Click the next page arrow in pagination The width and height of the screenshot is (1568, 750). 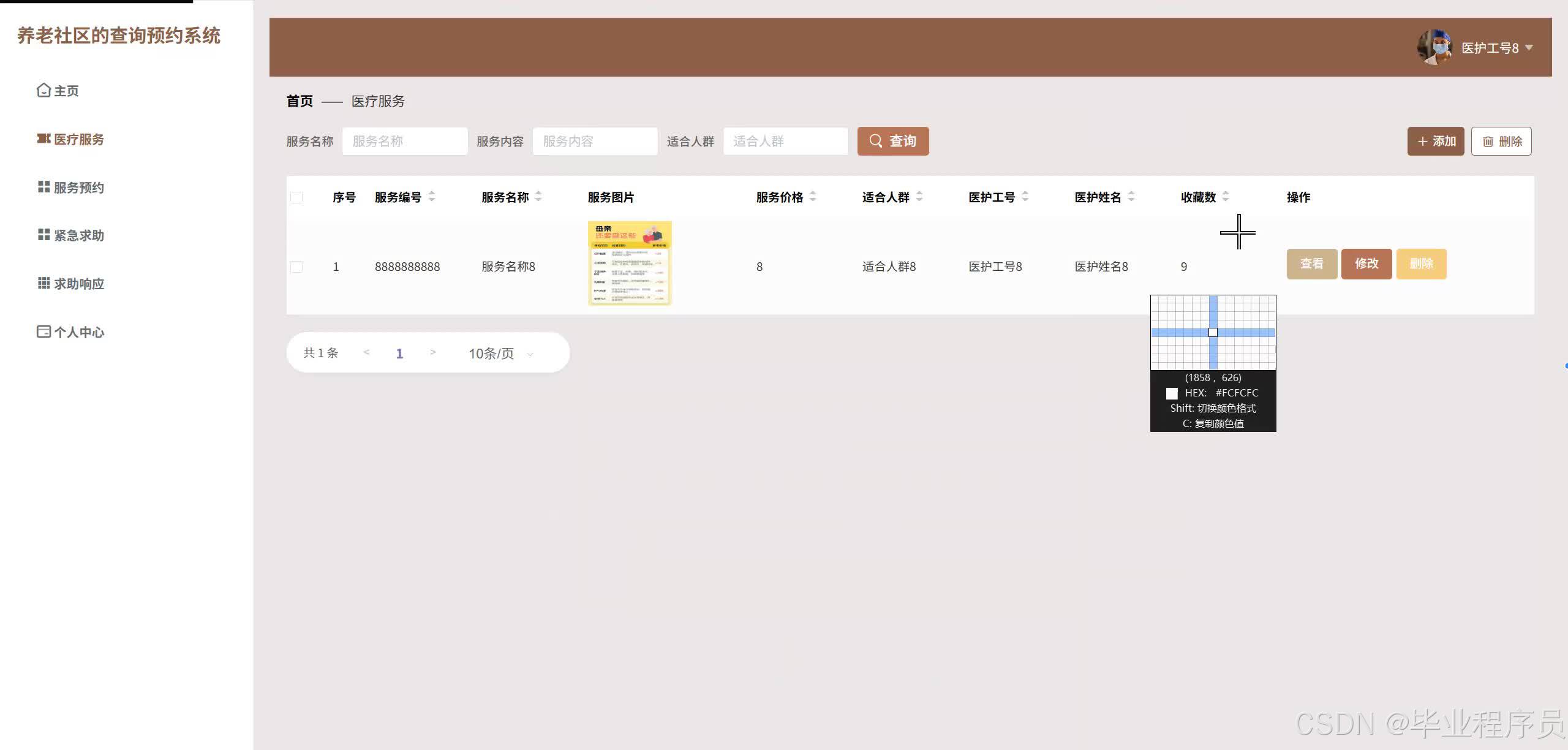click(433, 352)
